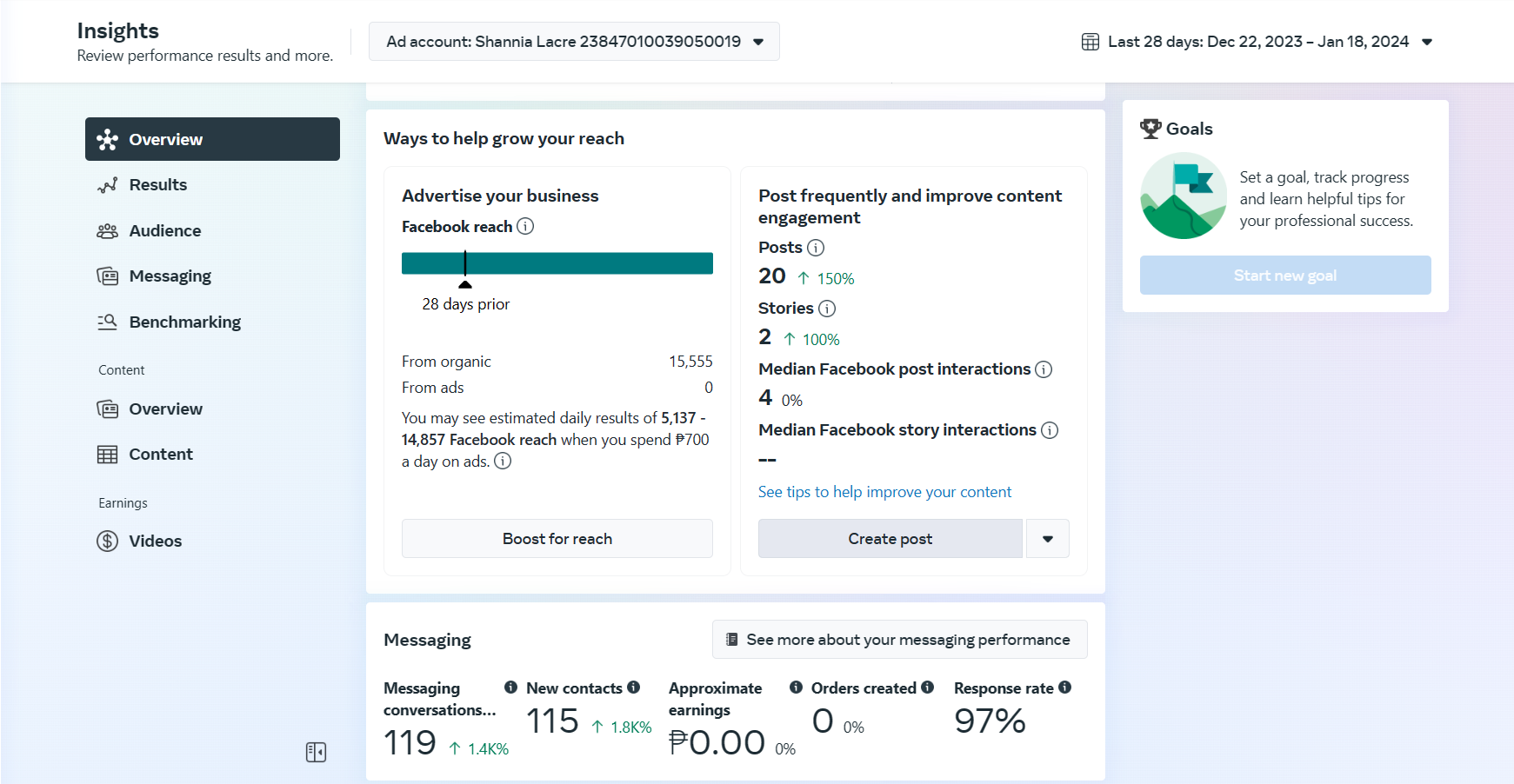Screen dimensions: 1514x784
Task: Click the 100% stories increase indicator
Action: pyautogui.click(x=811, y=340)
